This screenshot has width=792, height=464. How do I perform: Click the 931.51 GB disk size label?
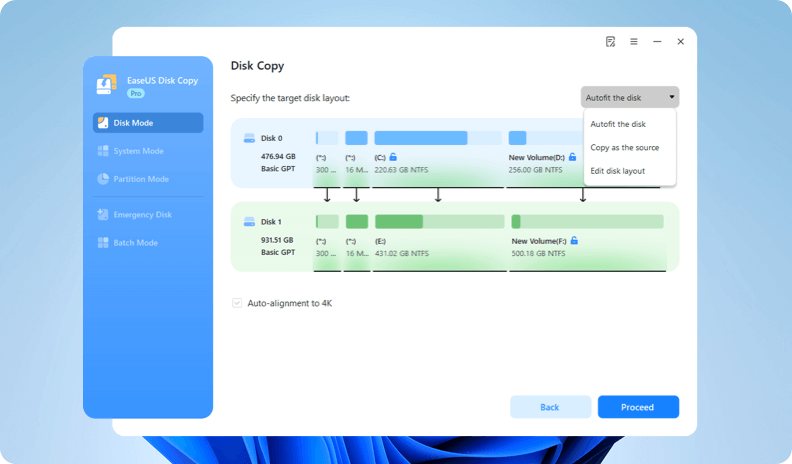coord(277,240)
